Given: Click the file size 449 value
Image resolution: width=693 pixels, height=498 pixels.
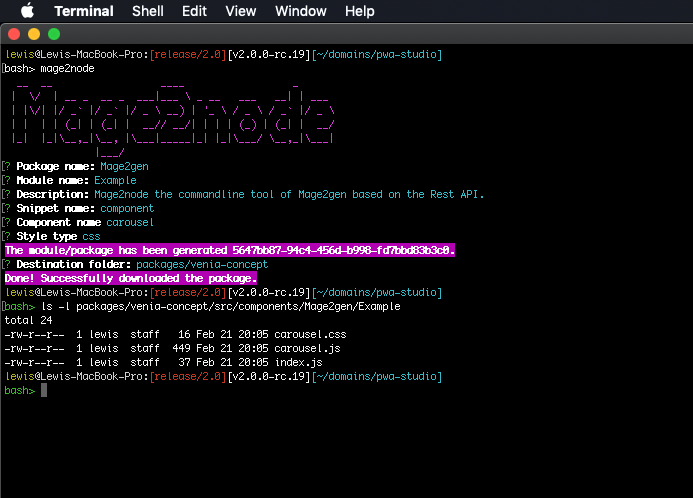Looking at the screenshot, I should point(181,349).
